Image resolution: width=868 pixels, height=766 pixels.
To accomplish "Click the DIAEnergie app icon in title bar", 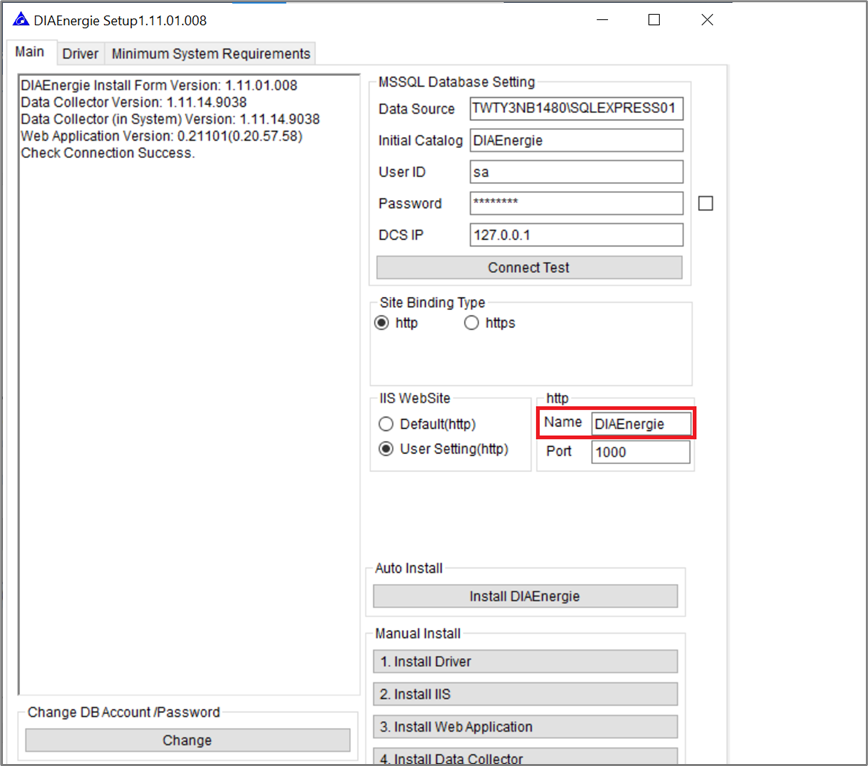I will (x=20, y=20).
